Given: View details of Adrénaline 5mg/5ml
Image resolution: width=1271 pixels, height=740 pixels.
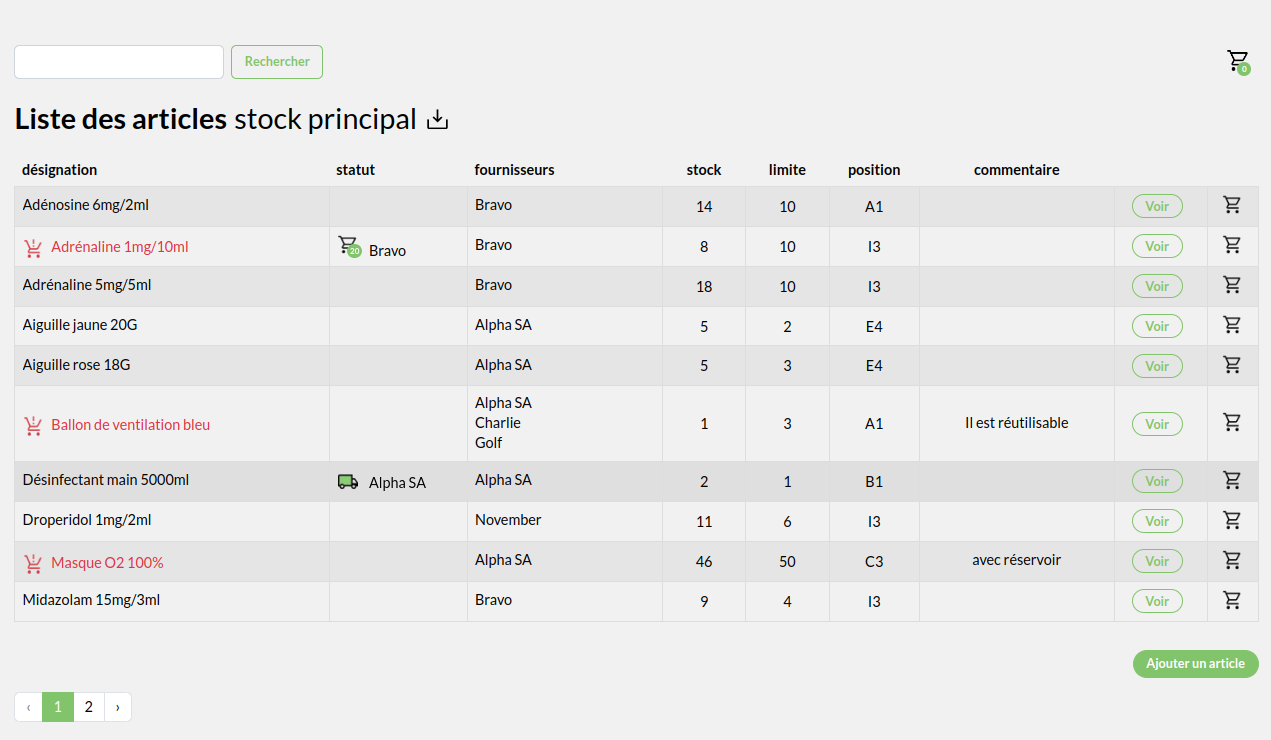Looking at the screenshot, I should (x=1157, y=286).
